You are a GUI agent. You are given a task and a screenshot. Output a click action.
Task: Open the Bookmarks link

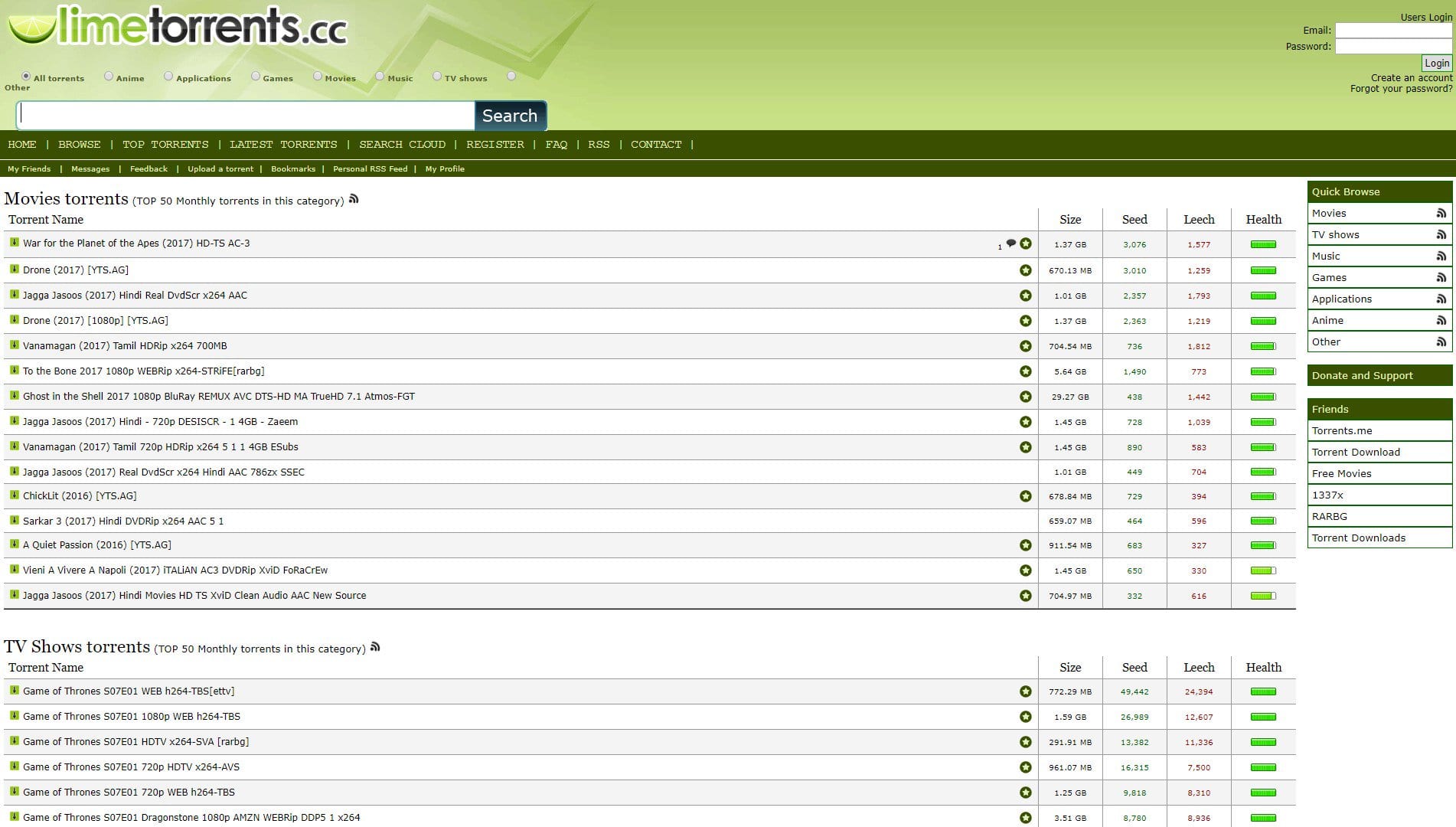coord(293,169)
